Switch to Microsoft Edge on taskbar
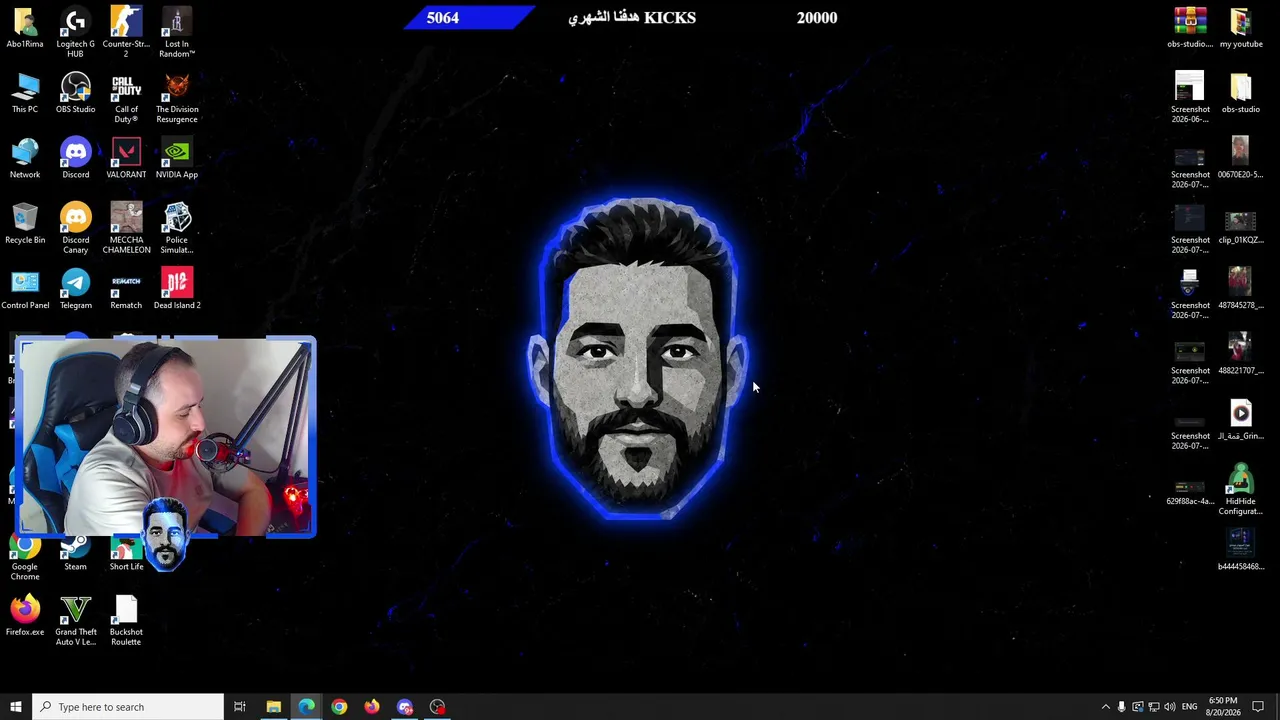 click(x=306, y=707)
